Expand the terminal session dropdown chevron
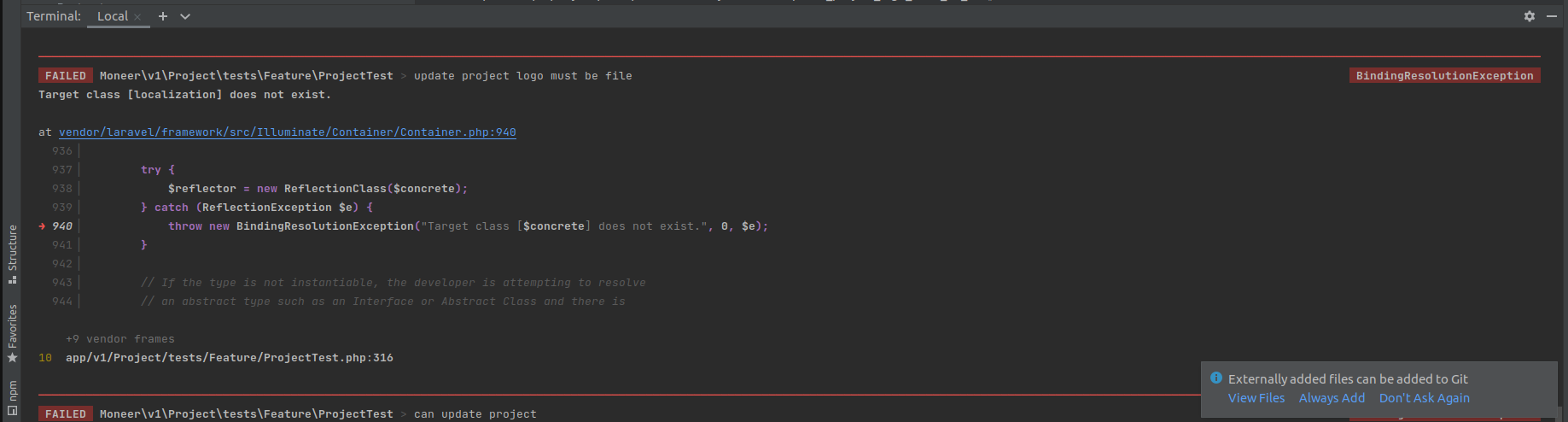 click(x=185, y=16)
